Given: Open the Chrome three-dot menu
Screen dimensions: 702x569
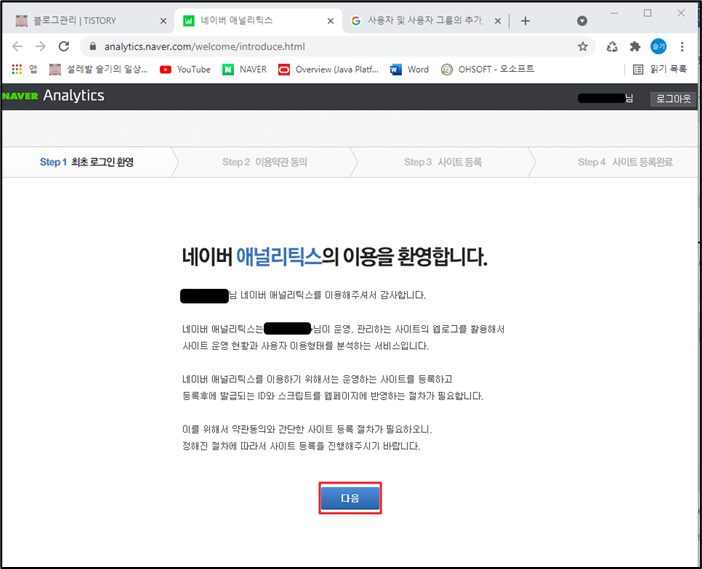Looking at the screenshot, I should pos(682,47).
